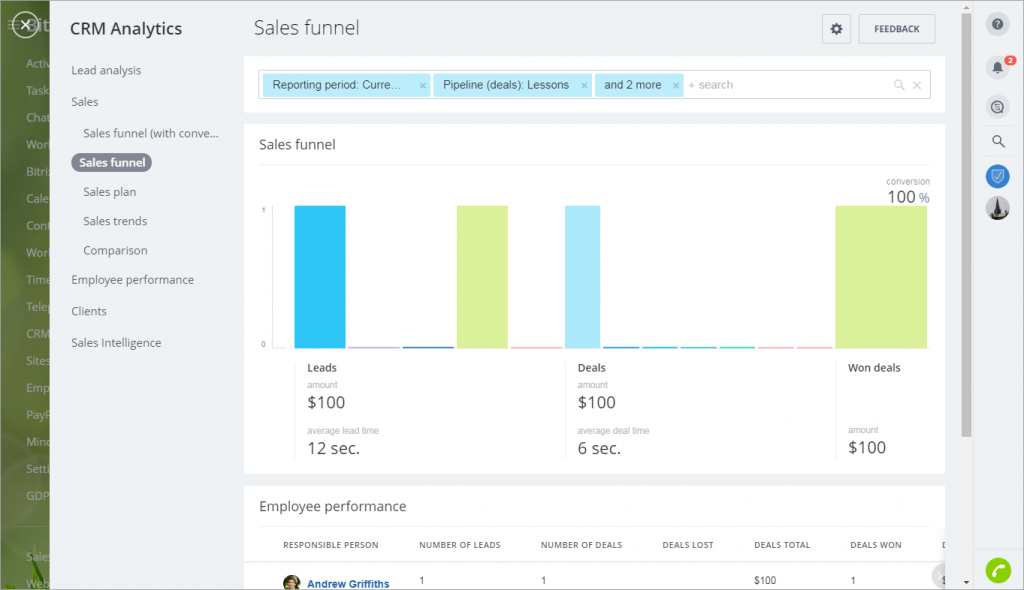Open notifications bell with 2 alerts
This screenshot has height=590, width=1024.
point(997,67)
